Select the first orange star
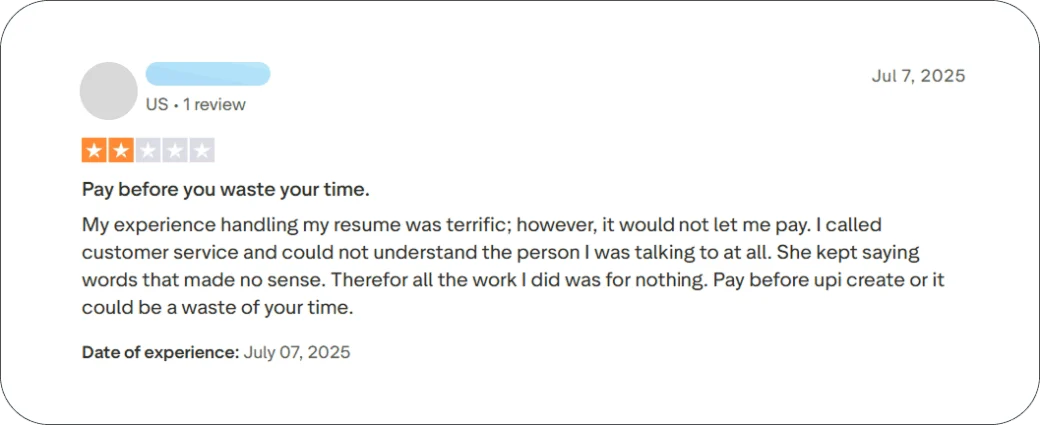 tap(95, 151)
